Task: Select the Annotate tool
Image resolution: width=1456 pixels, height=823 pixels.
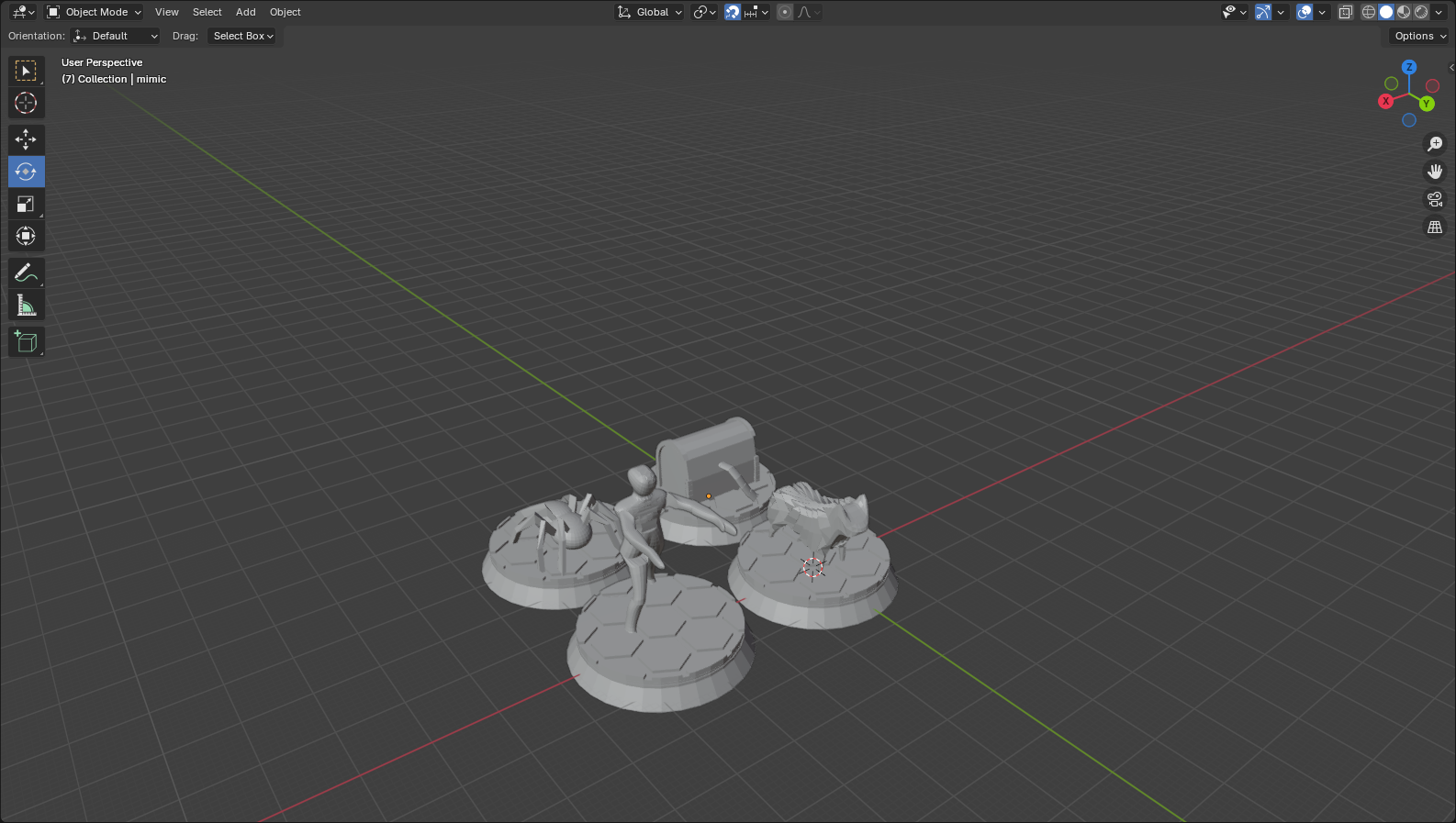Action: (x=26, y=272)
